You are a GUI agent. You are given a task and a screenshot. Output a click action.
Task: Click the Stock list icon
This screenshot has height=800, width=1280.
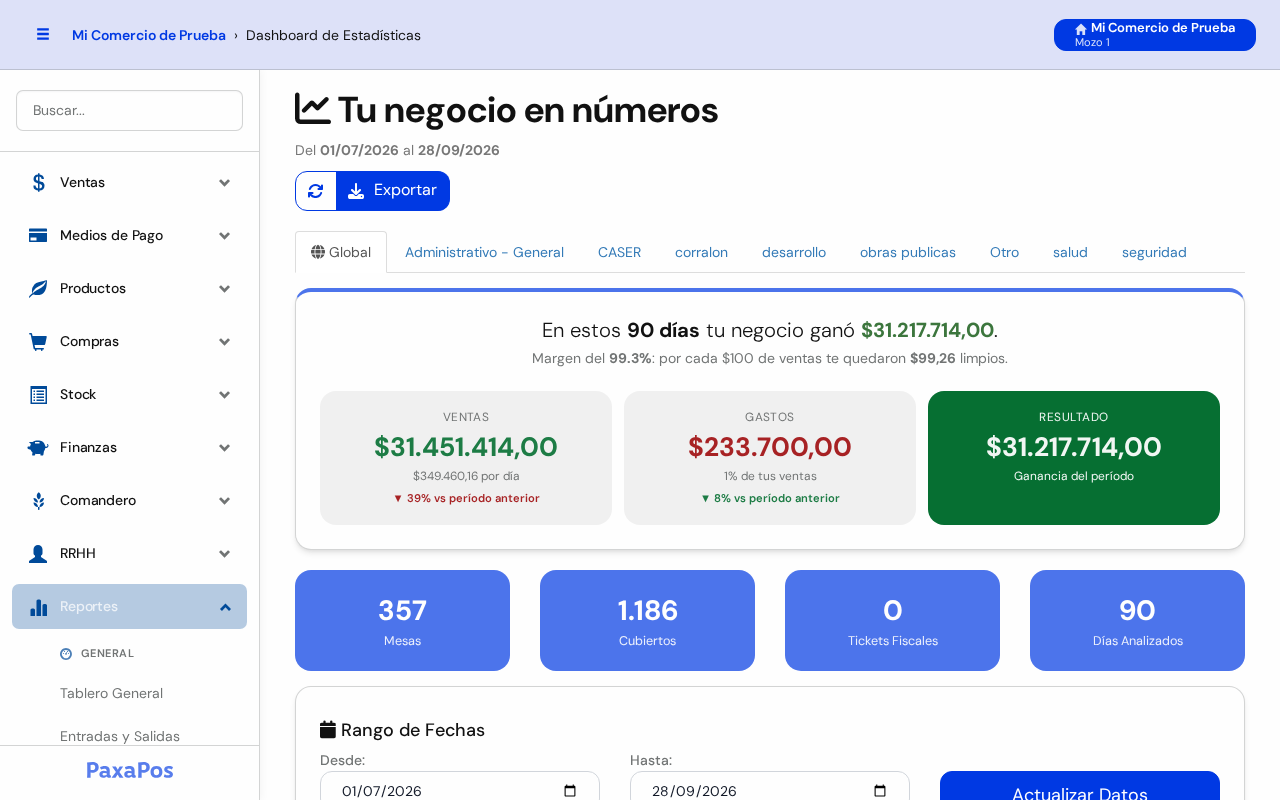pyautogui.click(x=38, y=395)
